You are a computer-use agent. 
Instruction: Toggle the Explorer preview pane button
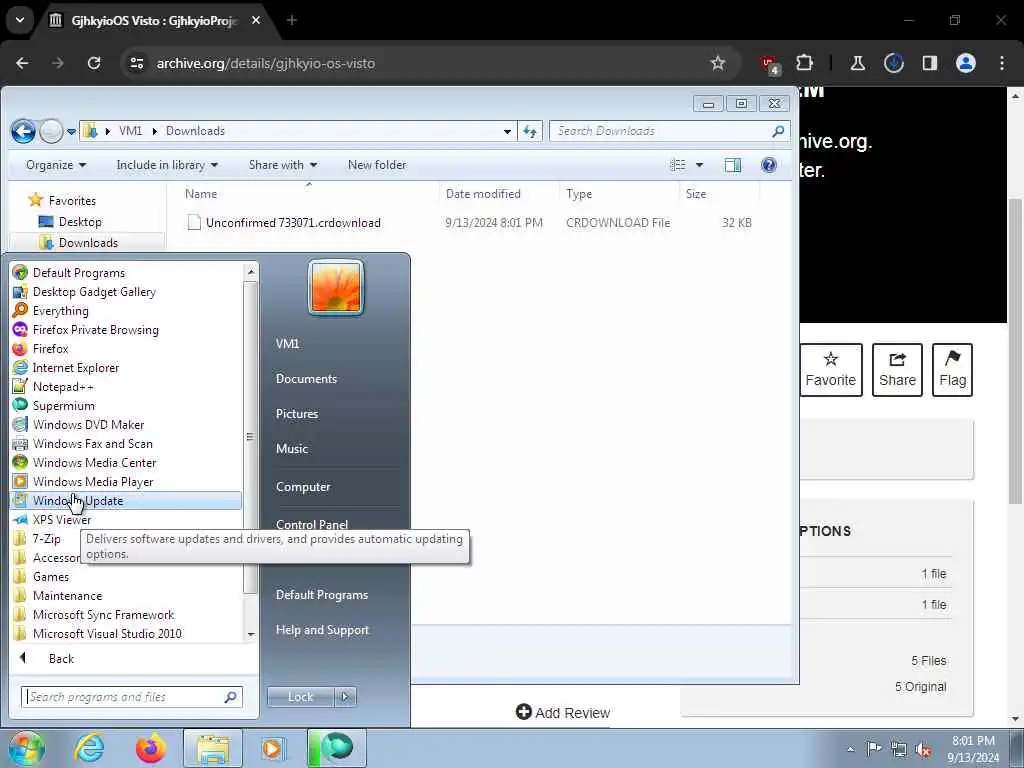click(733, 165)
